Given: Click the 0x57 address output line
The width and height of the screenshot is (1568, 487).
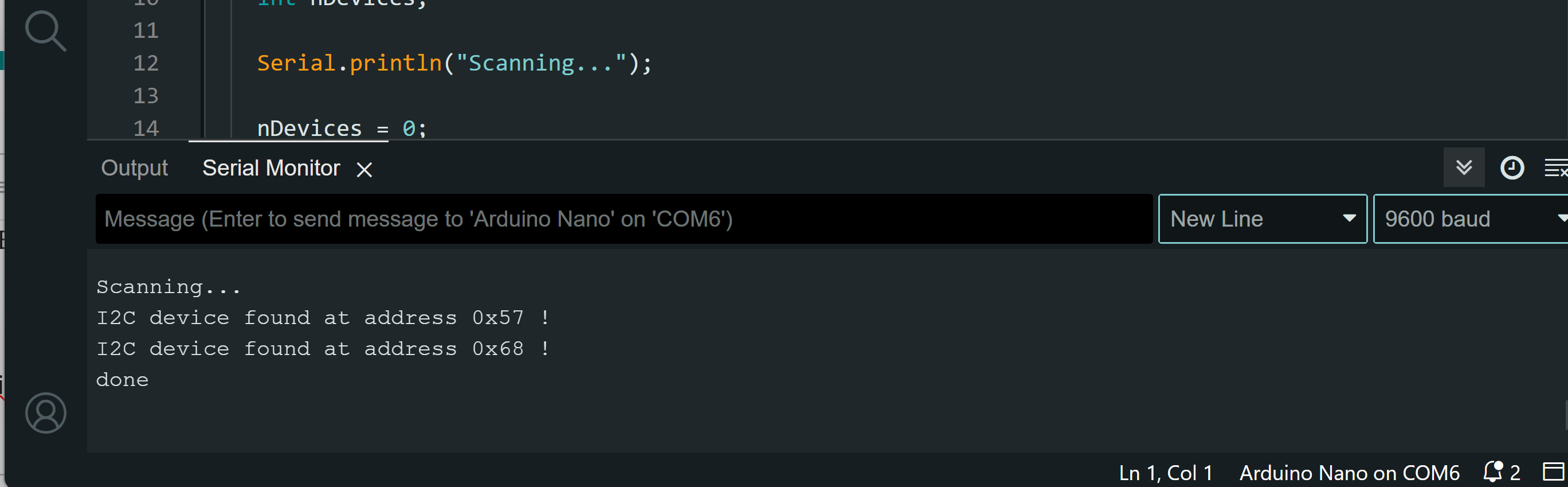Looking at the screenshot, I should click(323, 318).
